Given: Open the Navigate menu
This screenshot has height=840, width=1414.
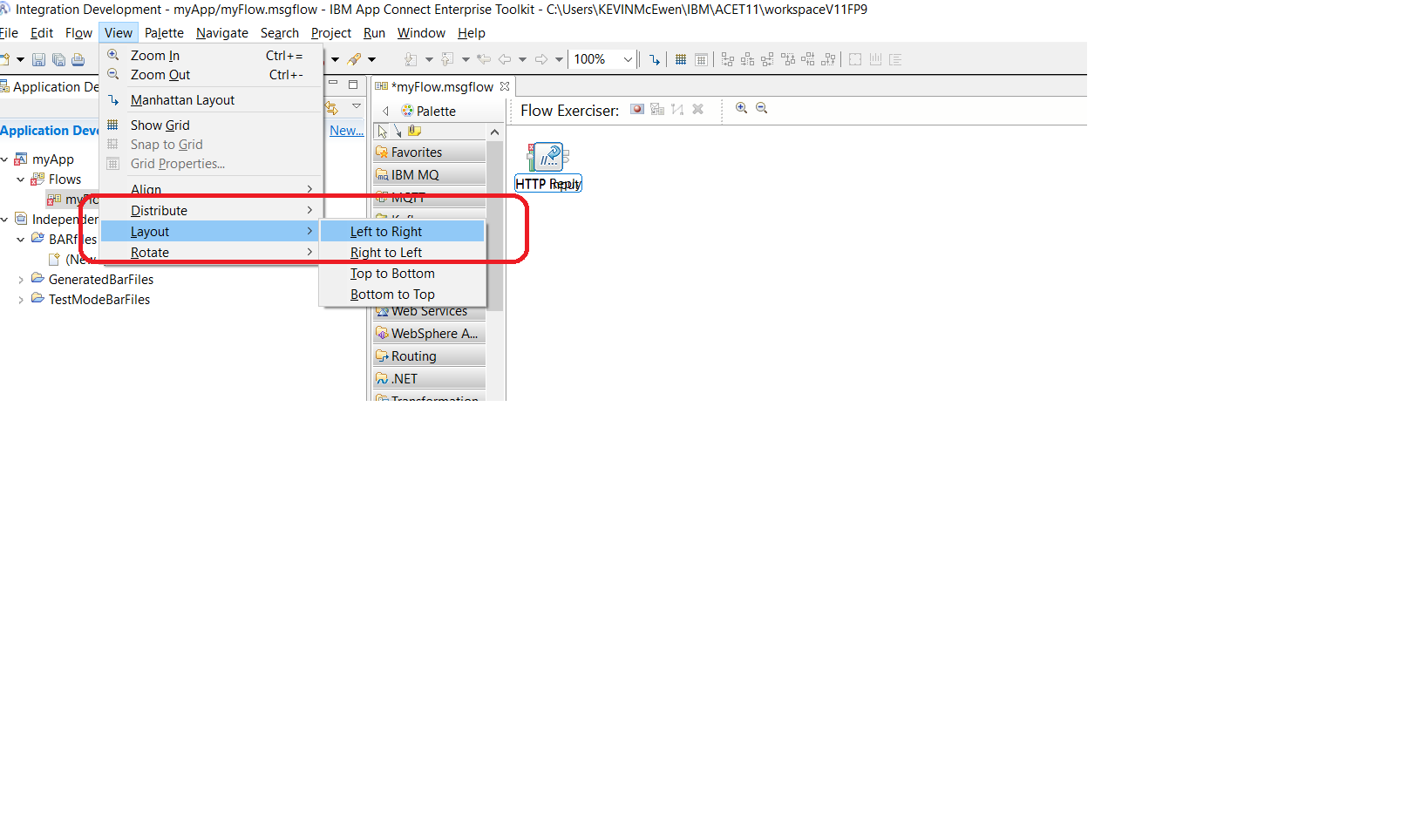Looking at the screenshot, I should pyautogui.click(x=222, y=33).
